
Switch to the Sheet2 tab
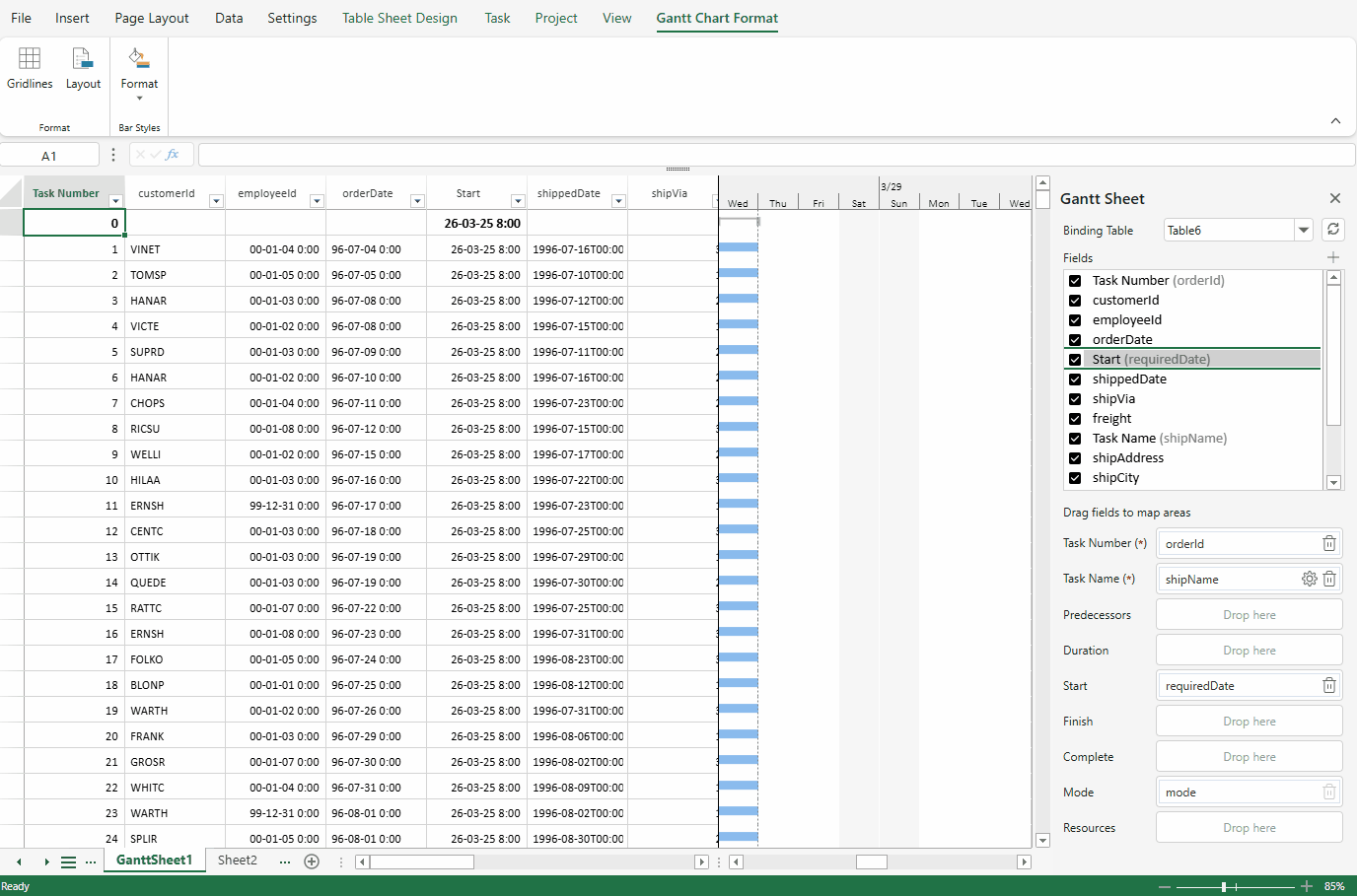click(x=237, y=861)
